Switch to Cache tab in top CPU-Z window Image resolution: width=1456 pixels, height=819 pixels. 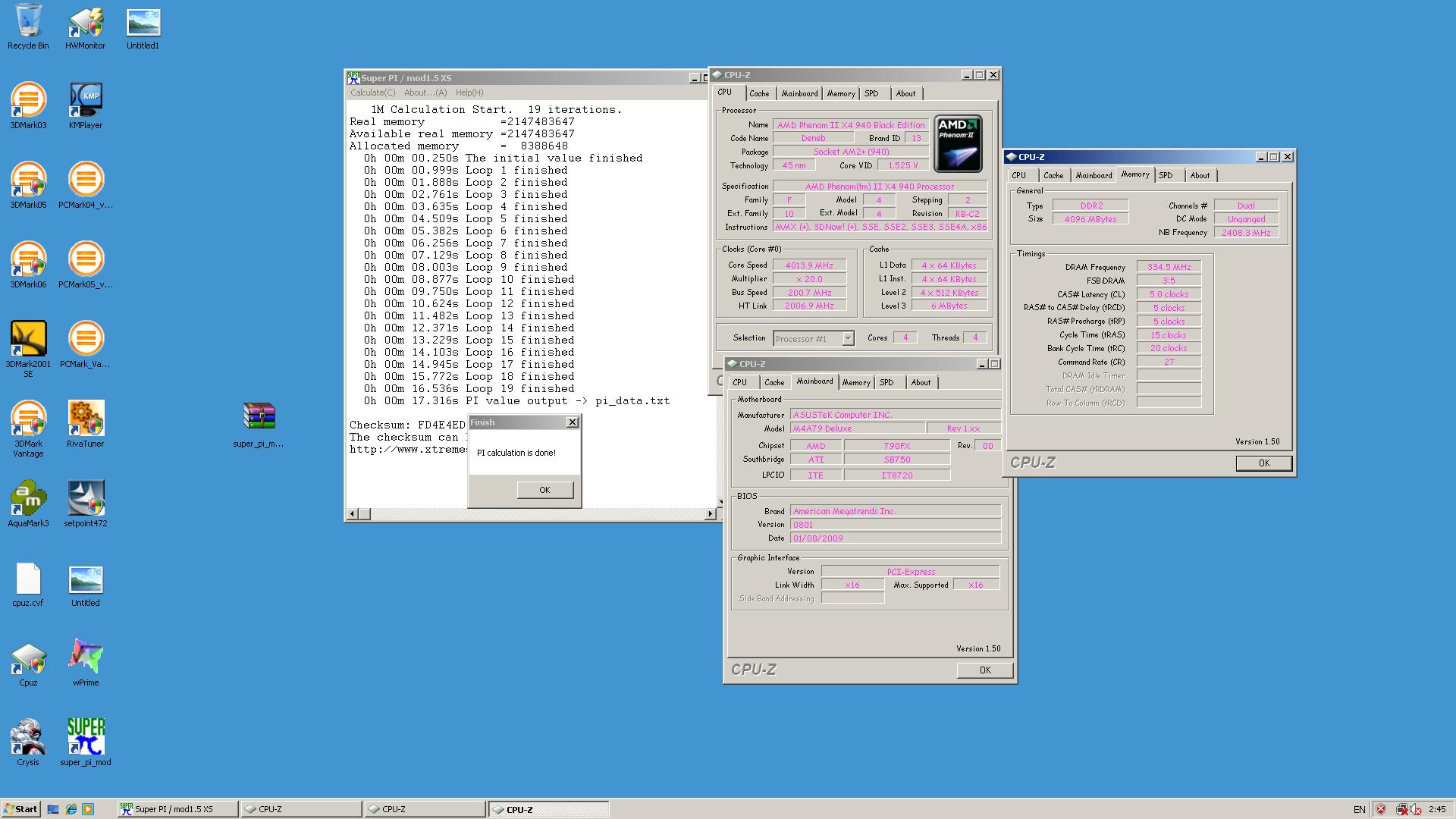[x=759, y=93]
